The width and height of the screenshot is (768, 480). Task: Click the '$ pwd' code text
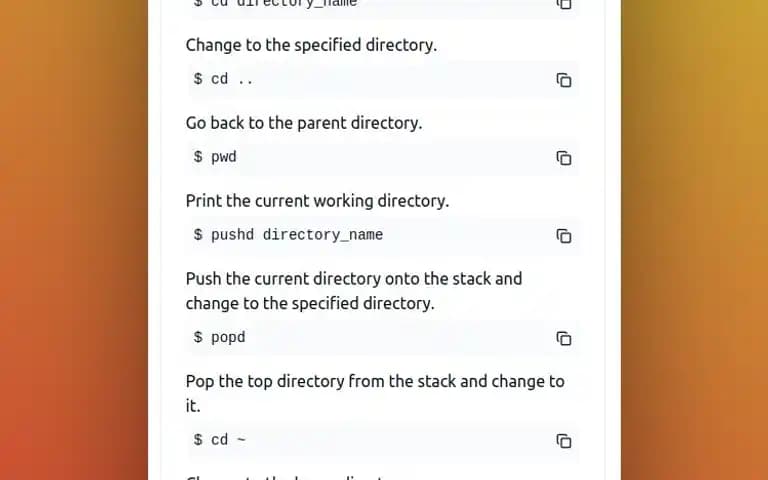(215, 157)
